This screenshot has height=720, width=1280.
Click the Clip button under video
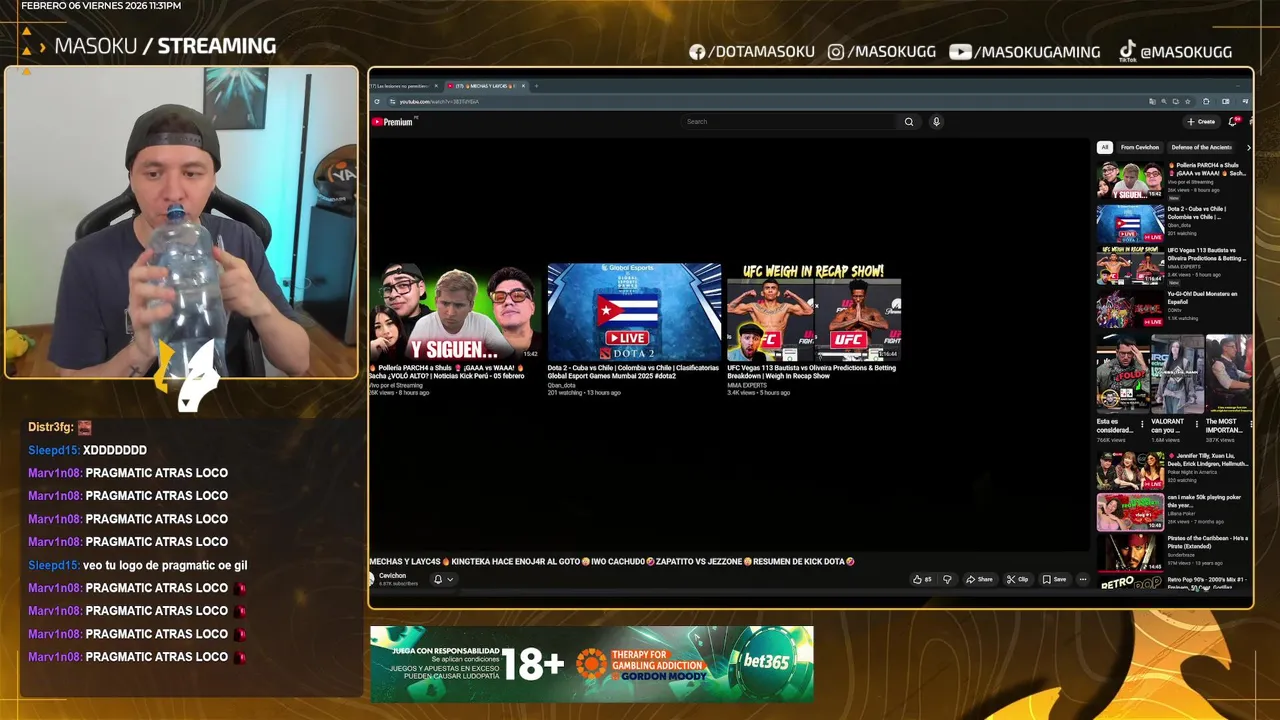(1017, 579)
